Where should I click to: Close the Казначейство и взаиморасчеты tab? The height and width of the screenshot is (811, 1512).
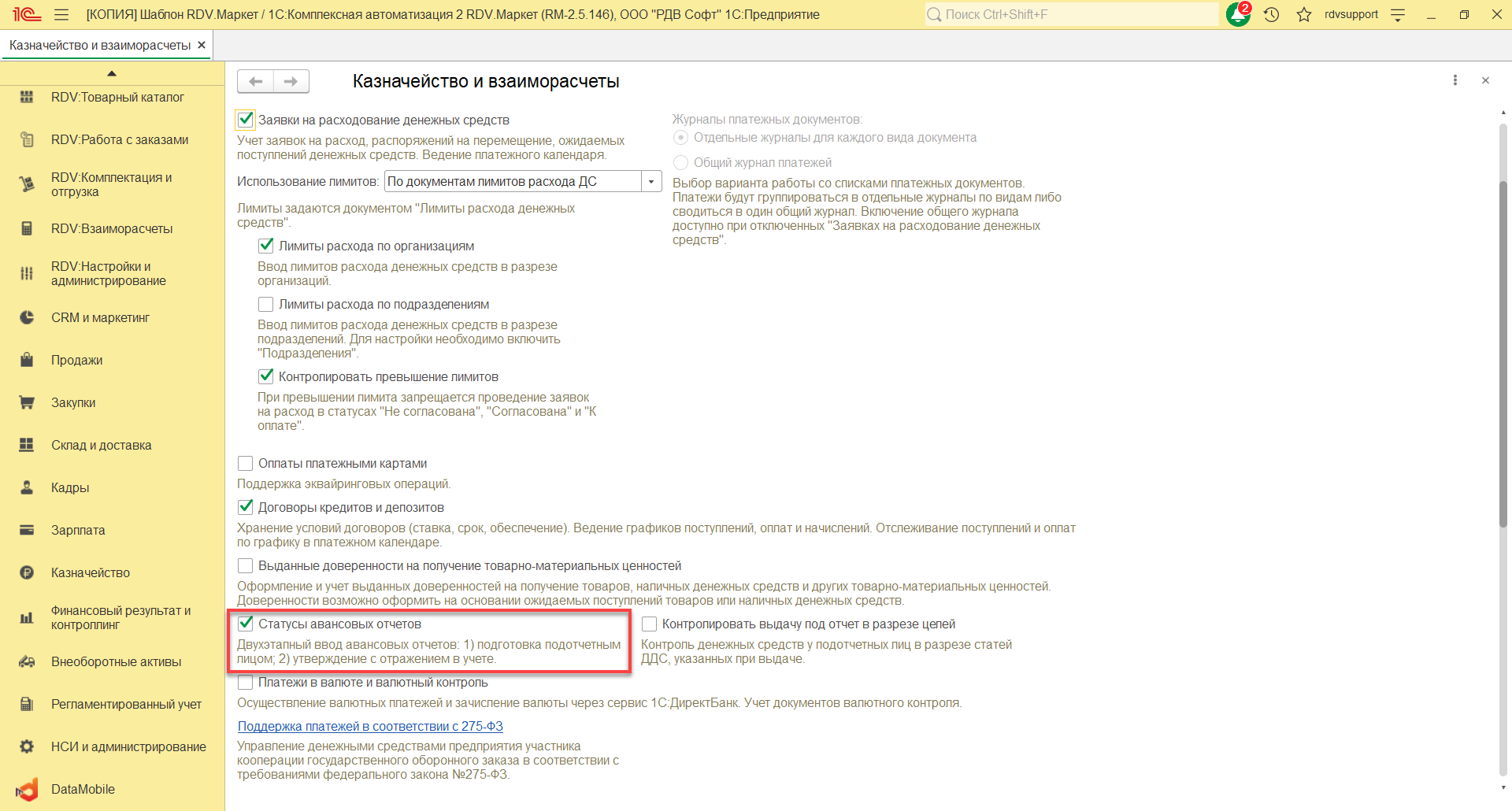pyautogui.click(x=202, y=45)
